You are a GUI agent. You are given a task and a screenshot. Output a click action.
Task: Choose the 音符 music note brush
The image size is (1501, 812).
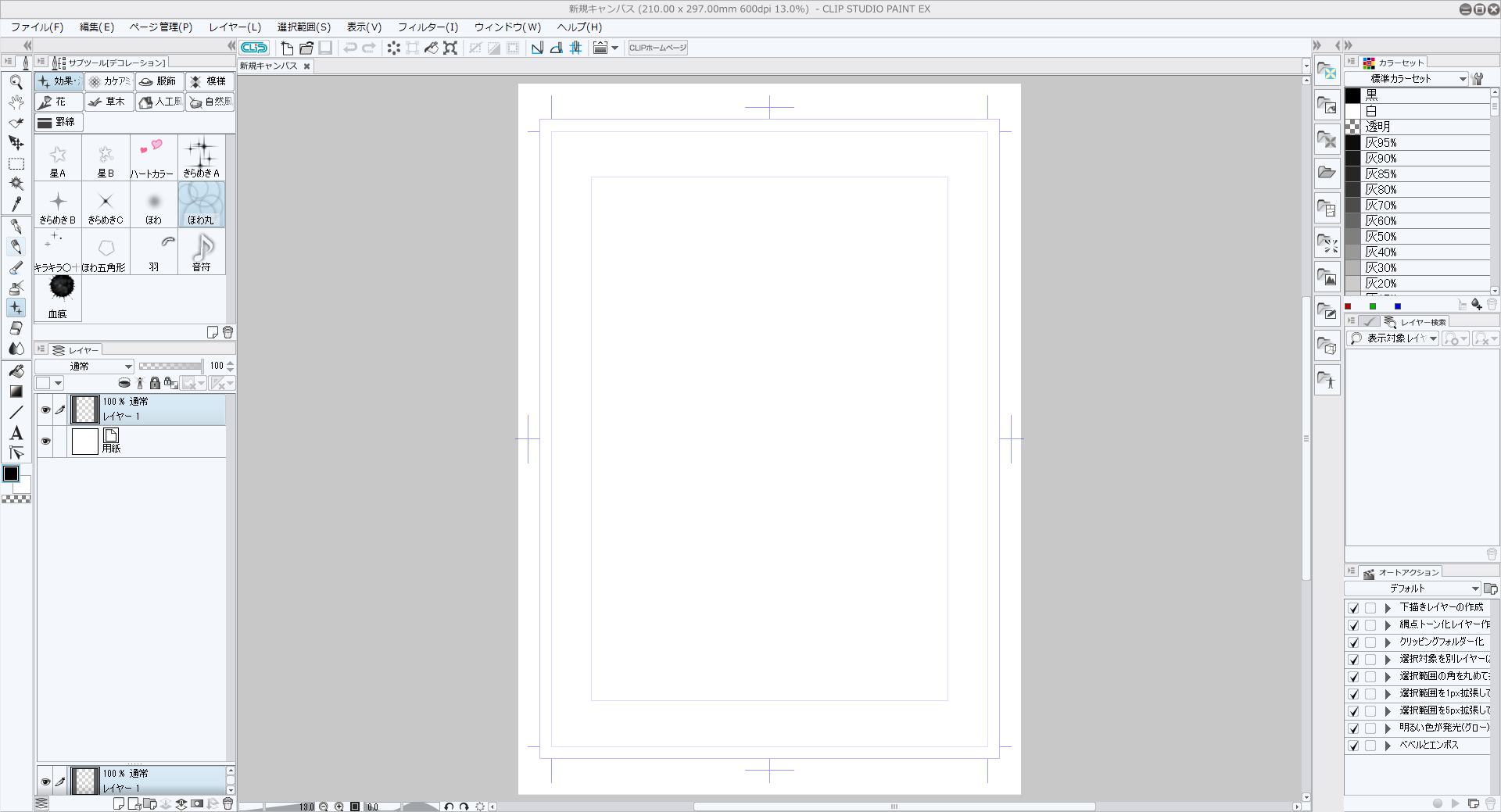tap(201, 251)
